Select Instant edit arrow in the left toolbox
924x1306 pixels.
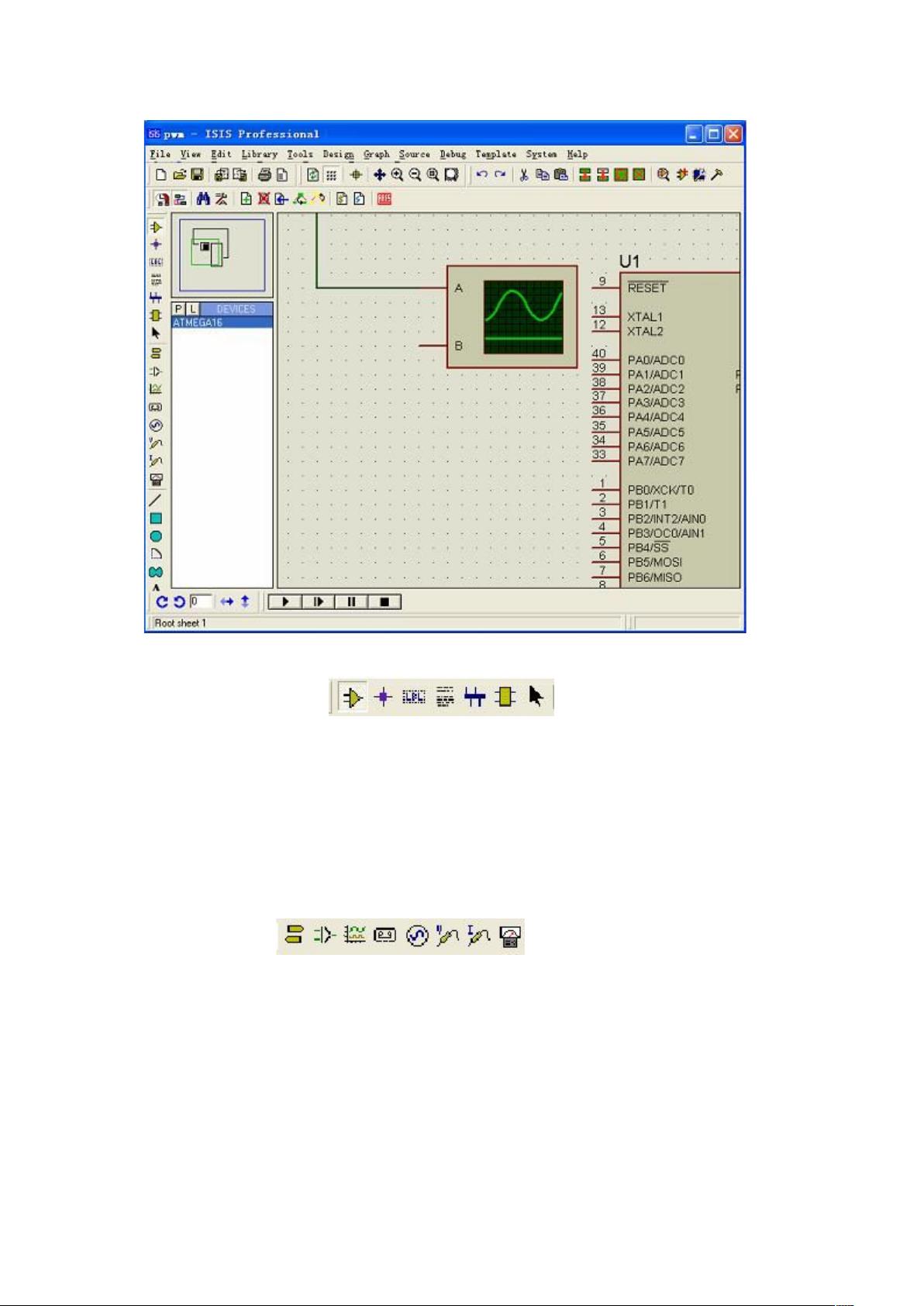pos(156,333)
